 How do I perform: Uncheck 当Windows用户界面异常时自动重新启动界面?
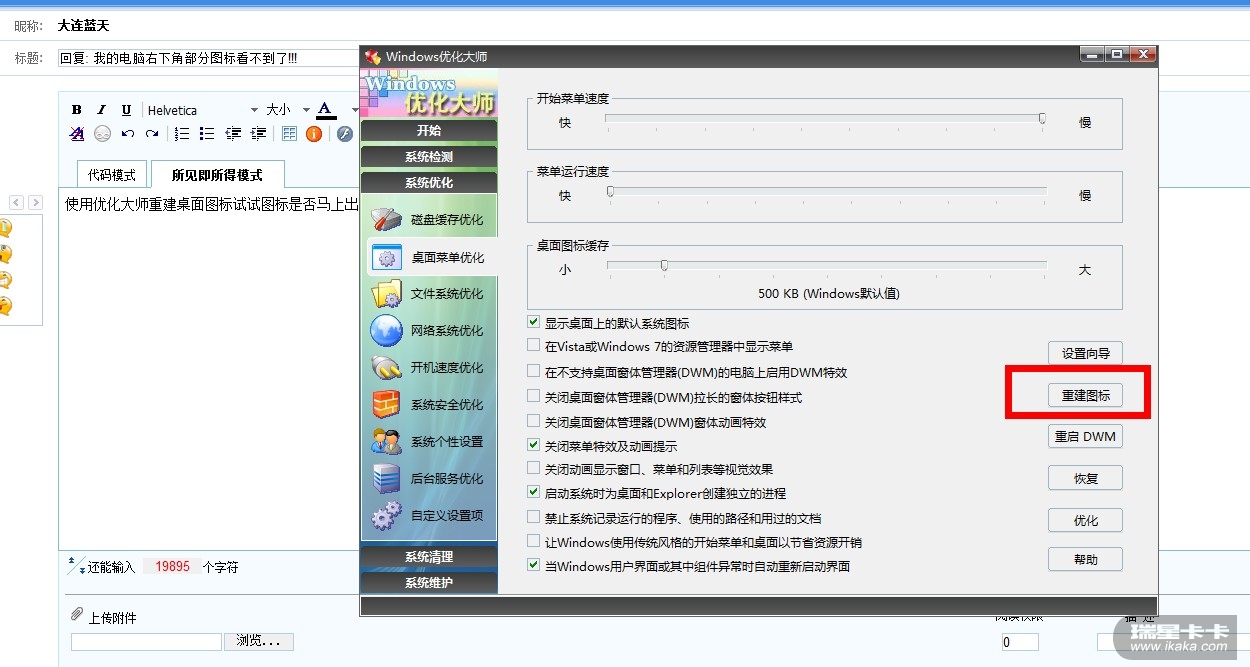[533, 565]
